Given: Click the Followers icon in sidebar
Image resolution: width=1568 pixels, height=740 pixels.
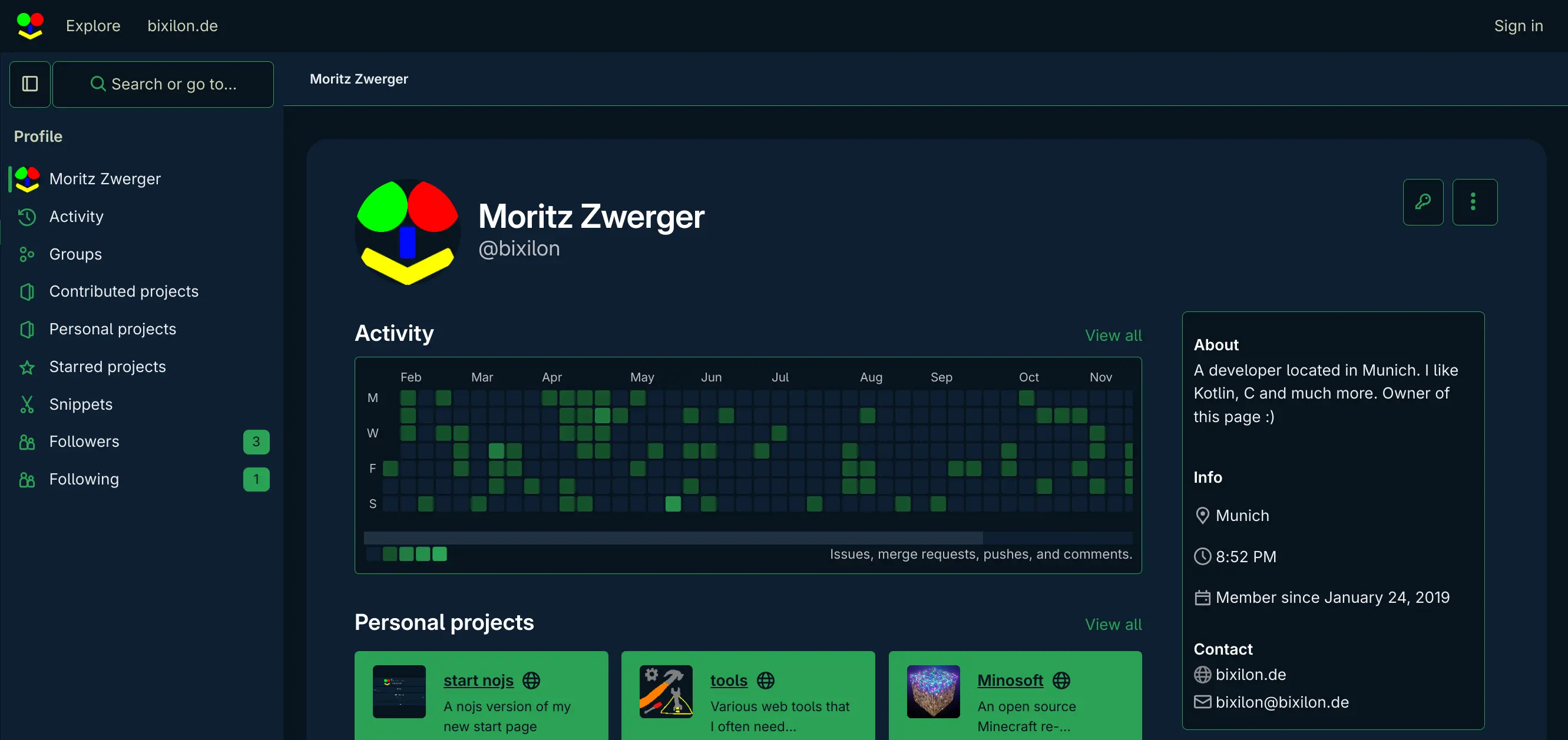Looking at the screenshot, I should (x=27, y=441).
